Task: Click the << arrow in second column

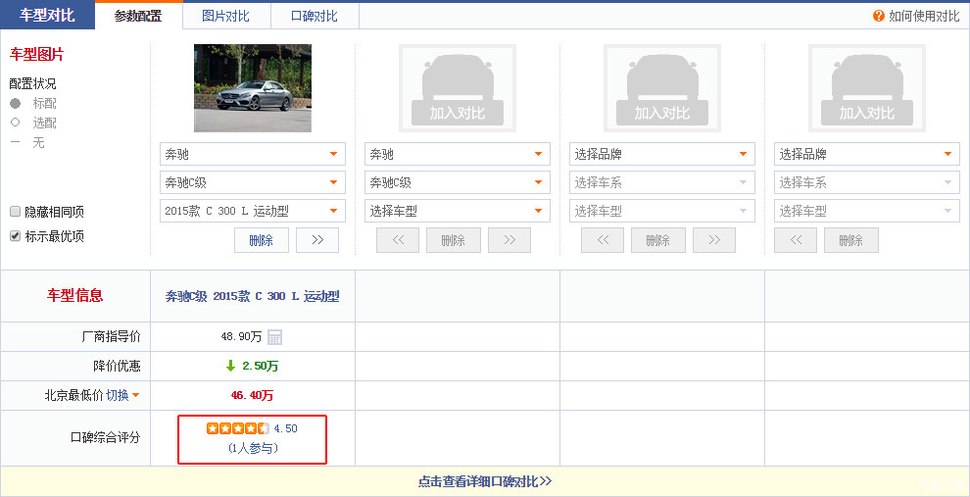Action: (398, 240)
